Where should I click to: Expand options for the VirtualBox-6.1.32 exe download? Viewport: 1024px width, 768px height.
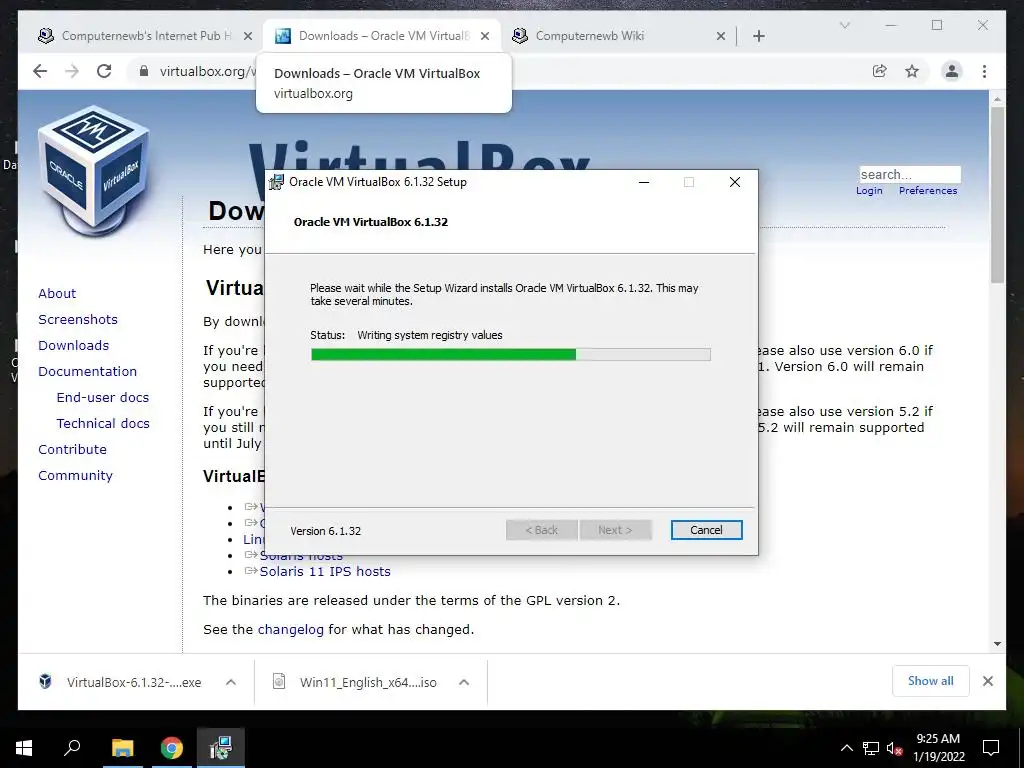[231, 682]
